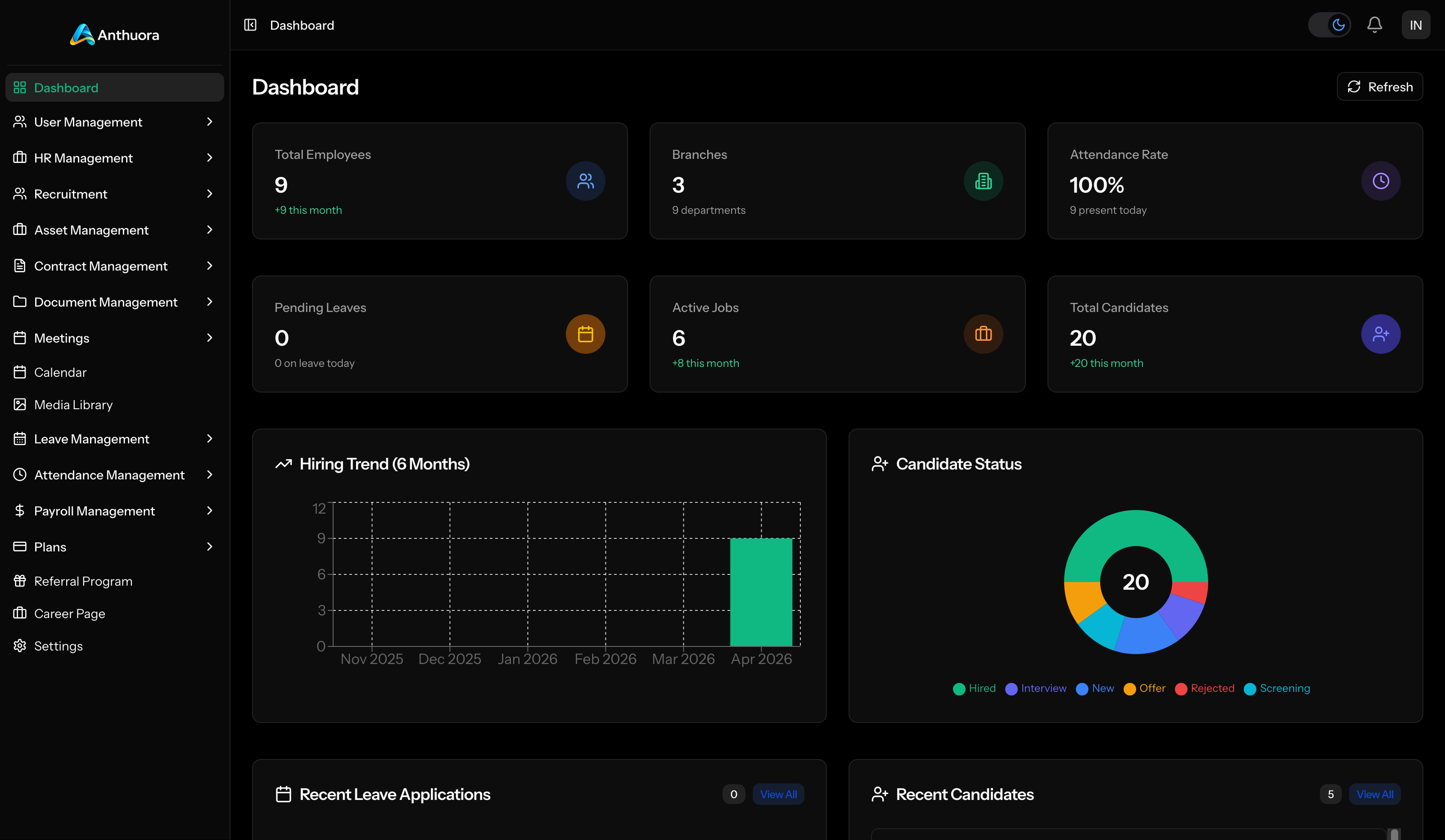Expand the Recruitment chevron
Viewport: 1445px width, 840px height.
point(209,194)
